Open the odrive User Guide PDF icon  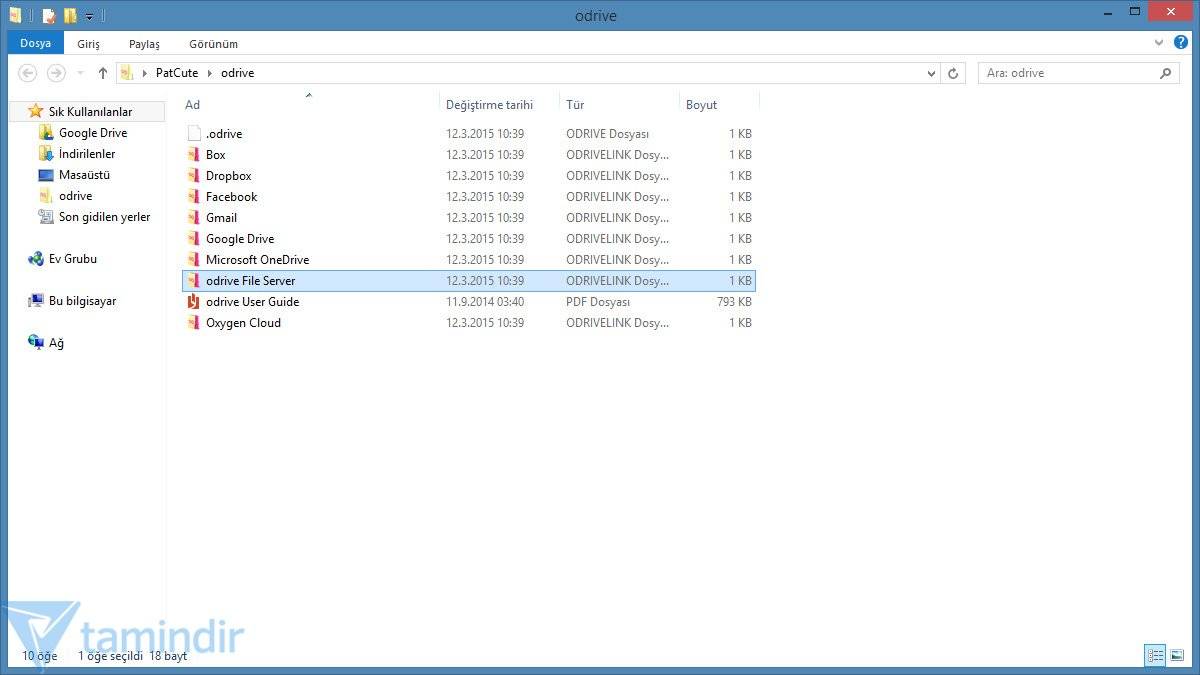(x=194, y=302)
